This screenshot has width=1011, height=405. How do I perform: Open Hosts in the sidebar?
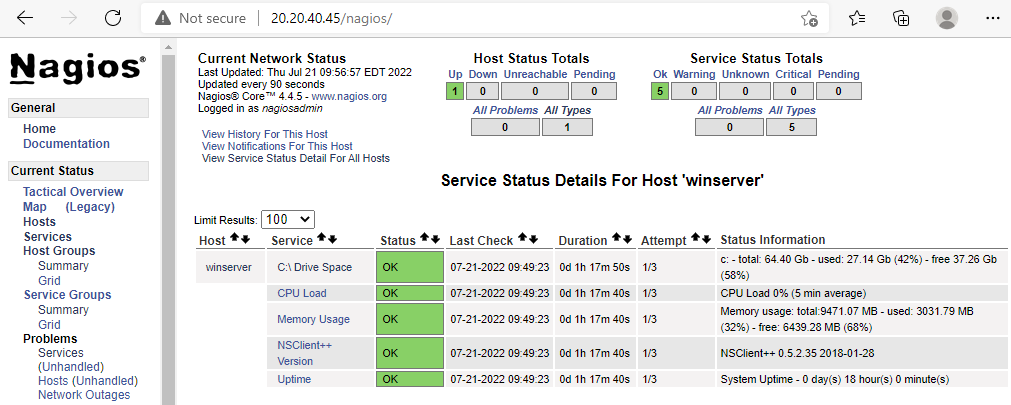39,222
